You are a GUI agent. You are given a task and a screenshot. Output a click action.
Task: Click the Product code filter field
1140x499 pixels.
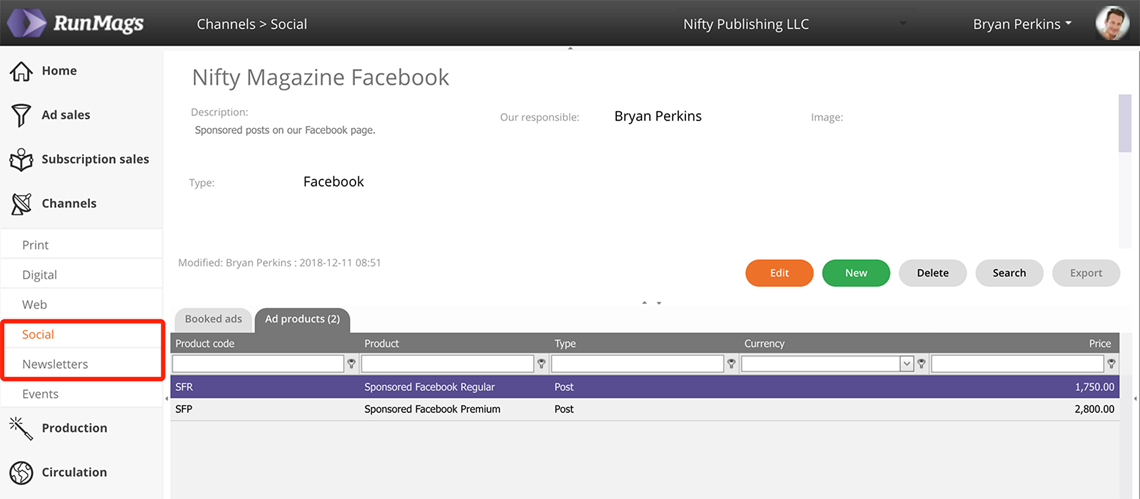[258, 364]
